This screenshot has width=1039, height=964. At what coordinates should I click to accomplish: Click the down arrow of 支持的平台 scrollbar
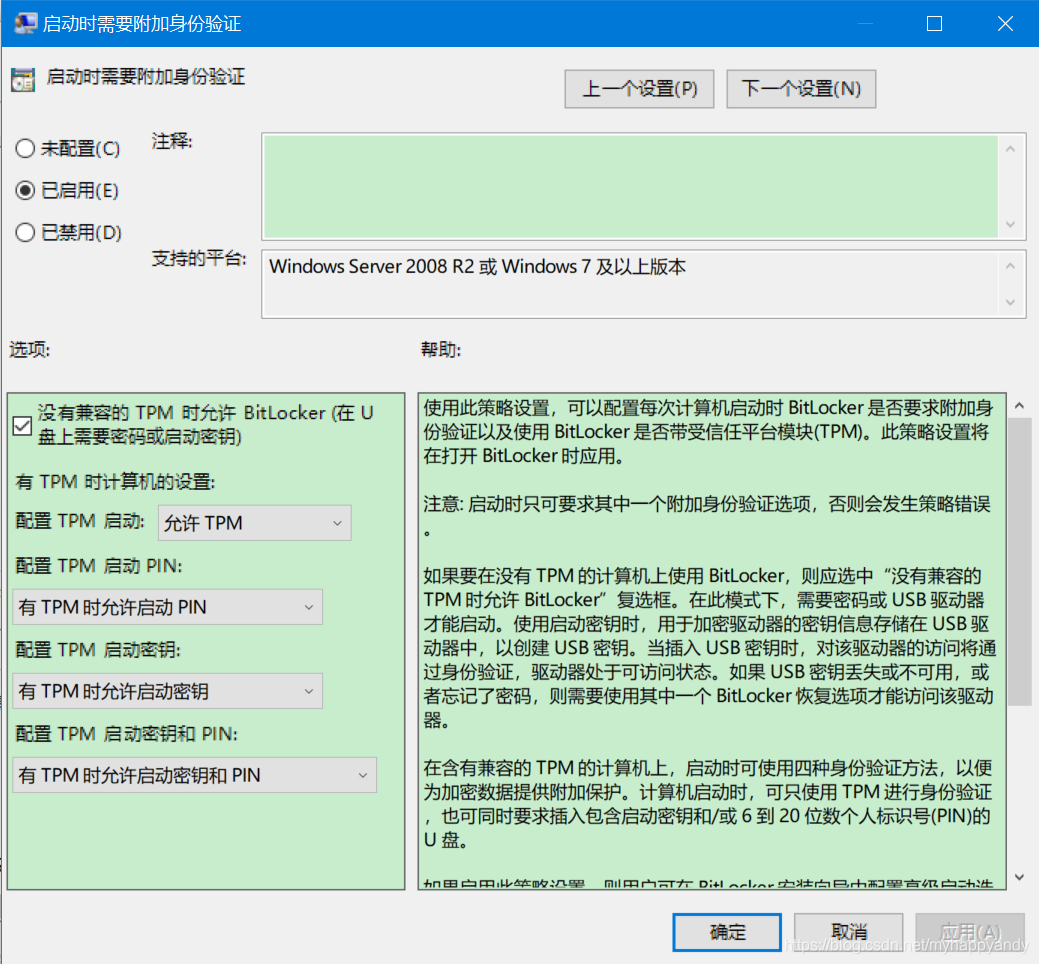click(1011, 302)
